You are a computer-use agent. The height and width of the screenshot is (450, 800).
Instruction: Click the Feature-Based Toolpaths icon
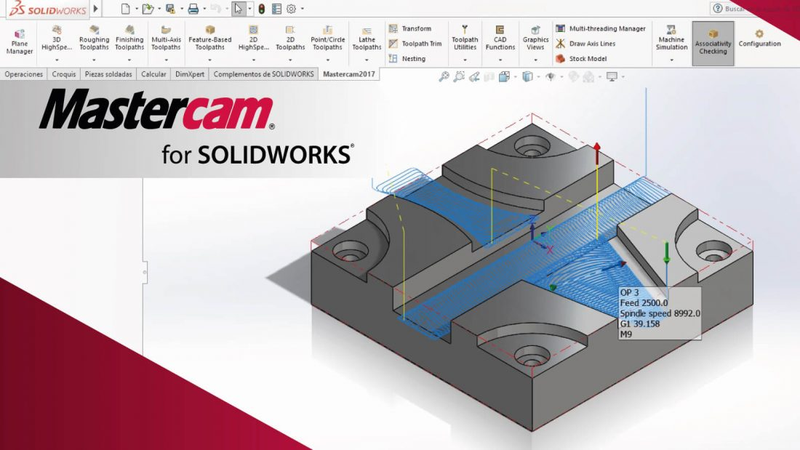[210, 30]
